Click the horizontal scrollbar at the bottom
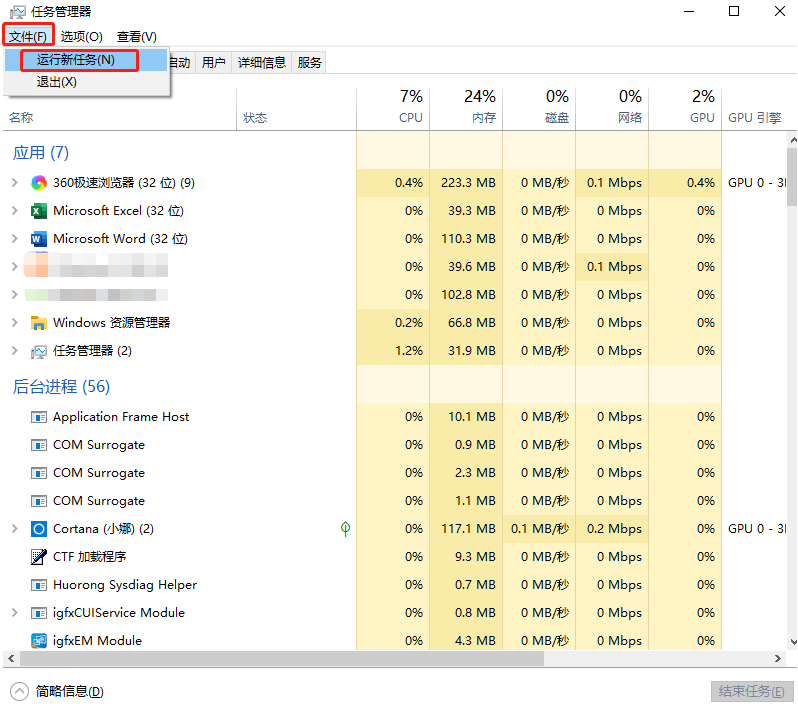798x711 pixels. click(280, 659)
